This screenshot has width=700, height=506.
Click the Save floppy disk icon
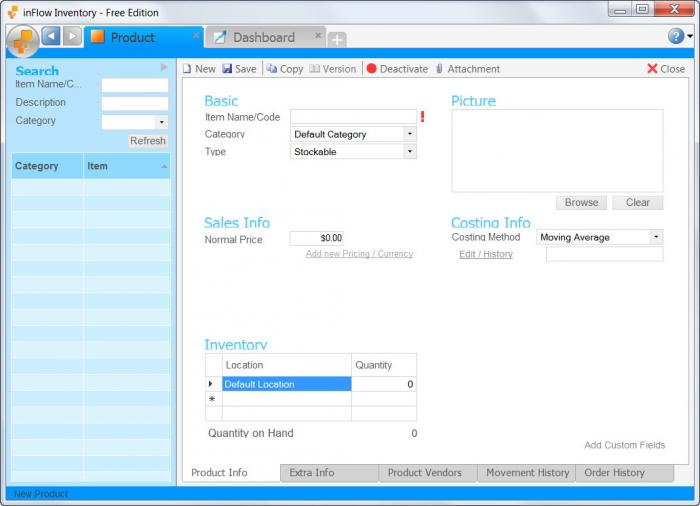pos(227,69)
